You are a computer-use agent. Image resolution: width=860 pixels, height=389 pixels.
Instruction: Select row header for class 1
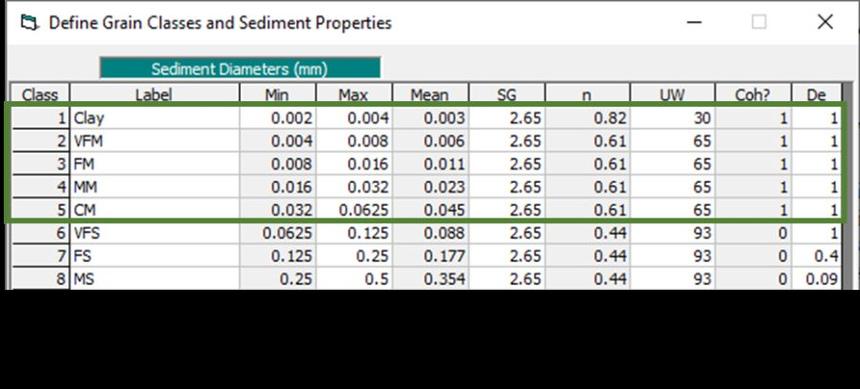(40, 118)
